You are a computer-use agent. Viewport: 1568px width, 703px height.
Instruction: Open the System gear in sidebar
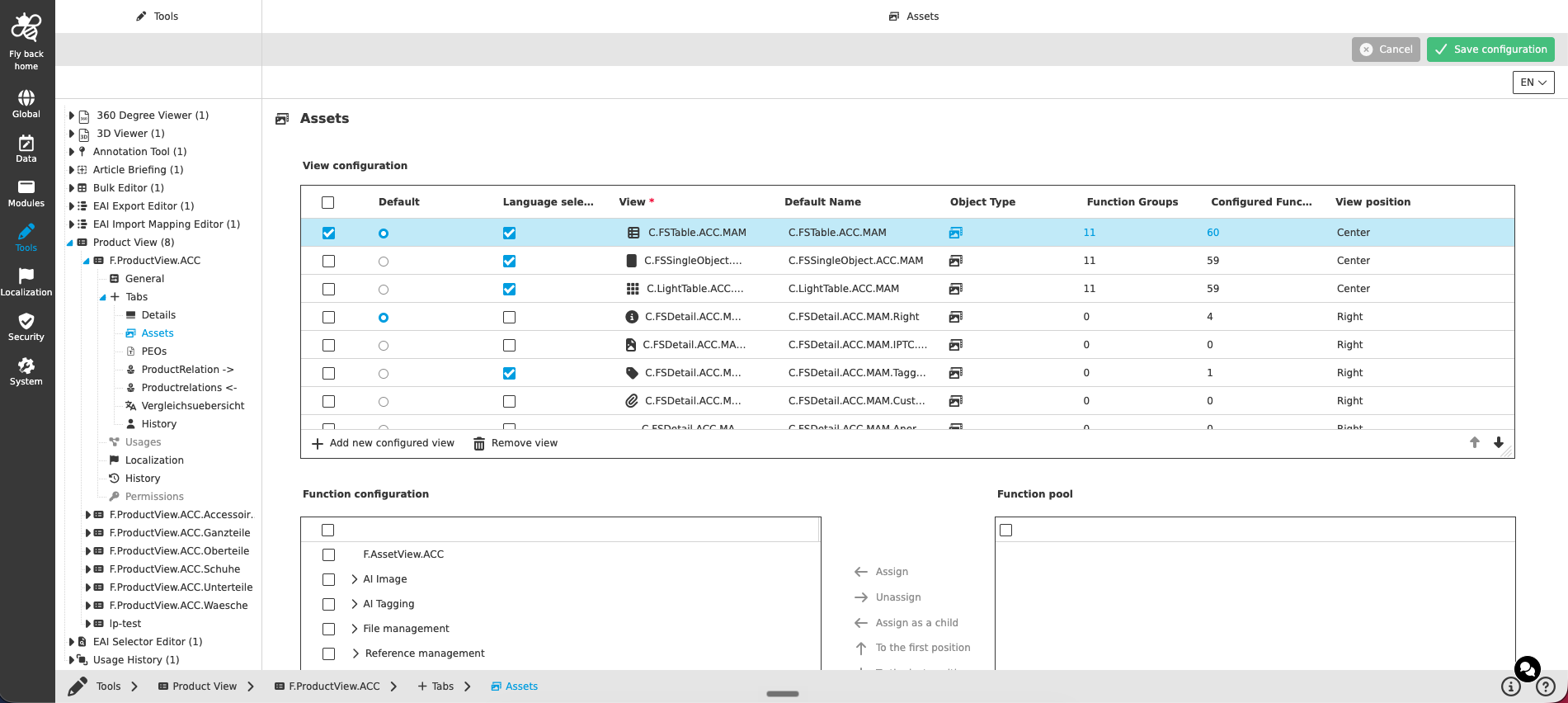(x=26, y=371)
